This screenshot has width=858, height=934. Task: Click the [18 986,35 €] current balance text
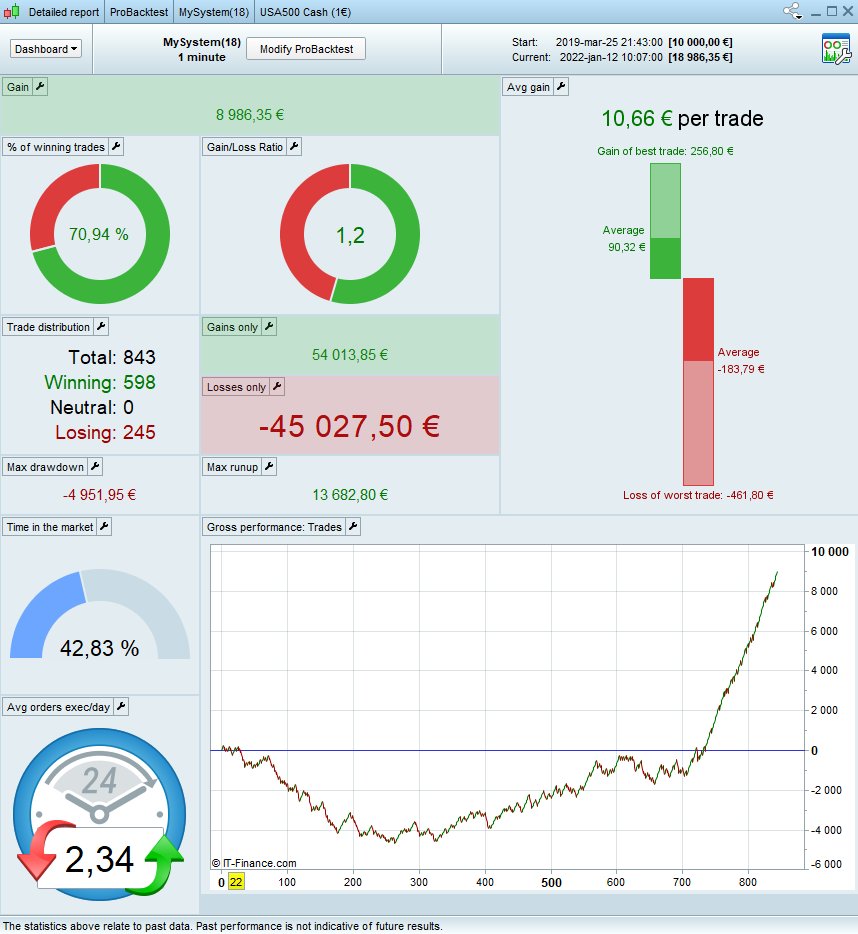tap(700, 57)
